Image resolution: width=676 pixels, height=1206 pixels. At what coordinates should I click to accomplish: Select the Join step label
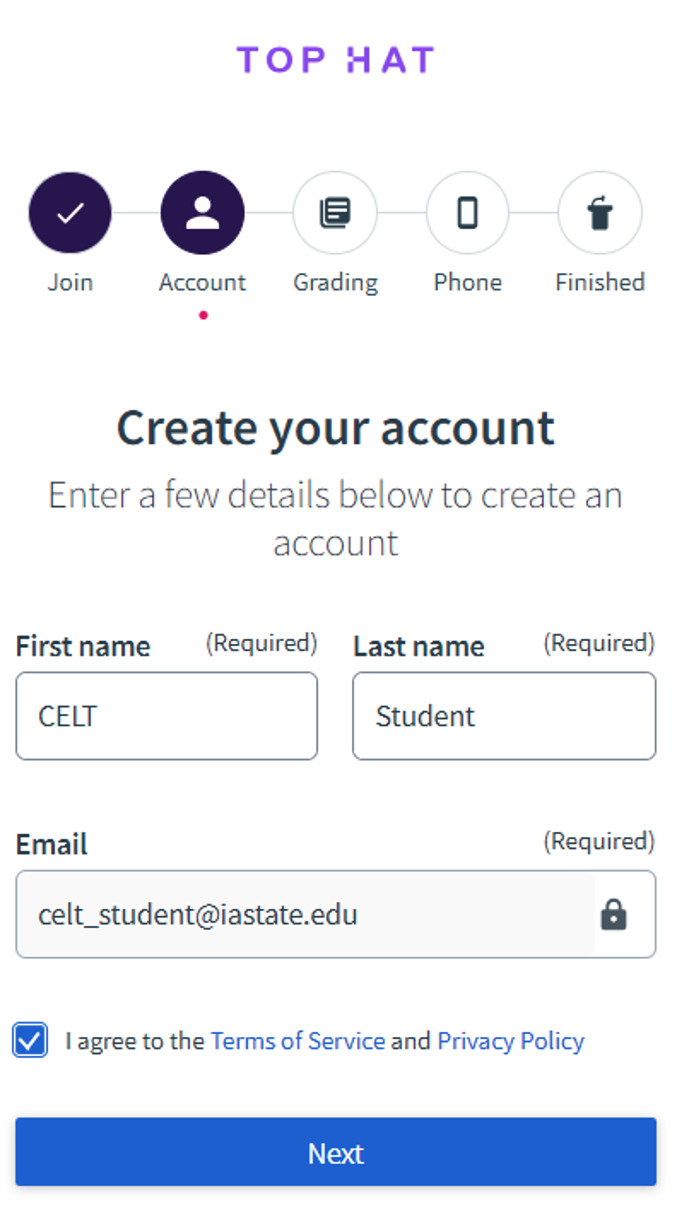point(70,282)
